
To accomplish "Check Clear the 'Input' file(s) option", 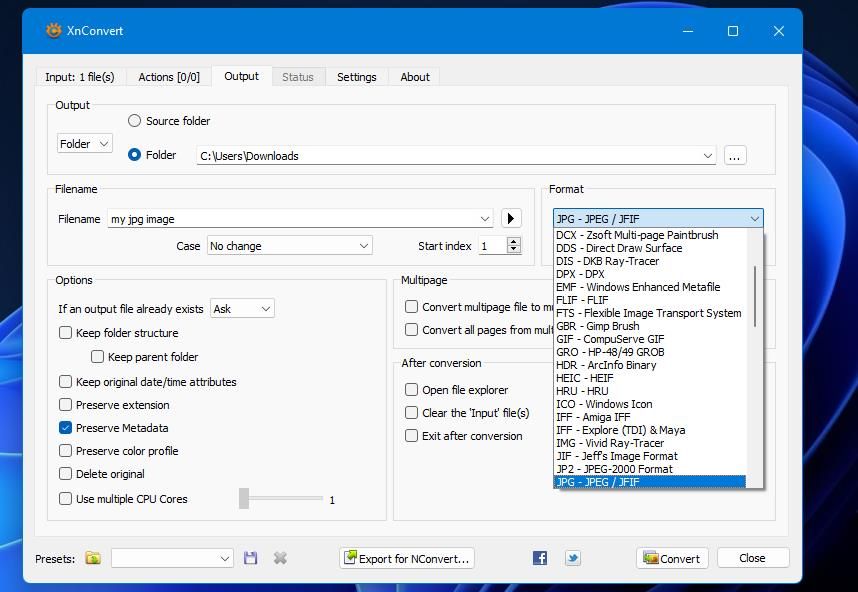I will (x=411, y=413).
